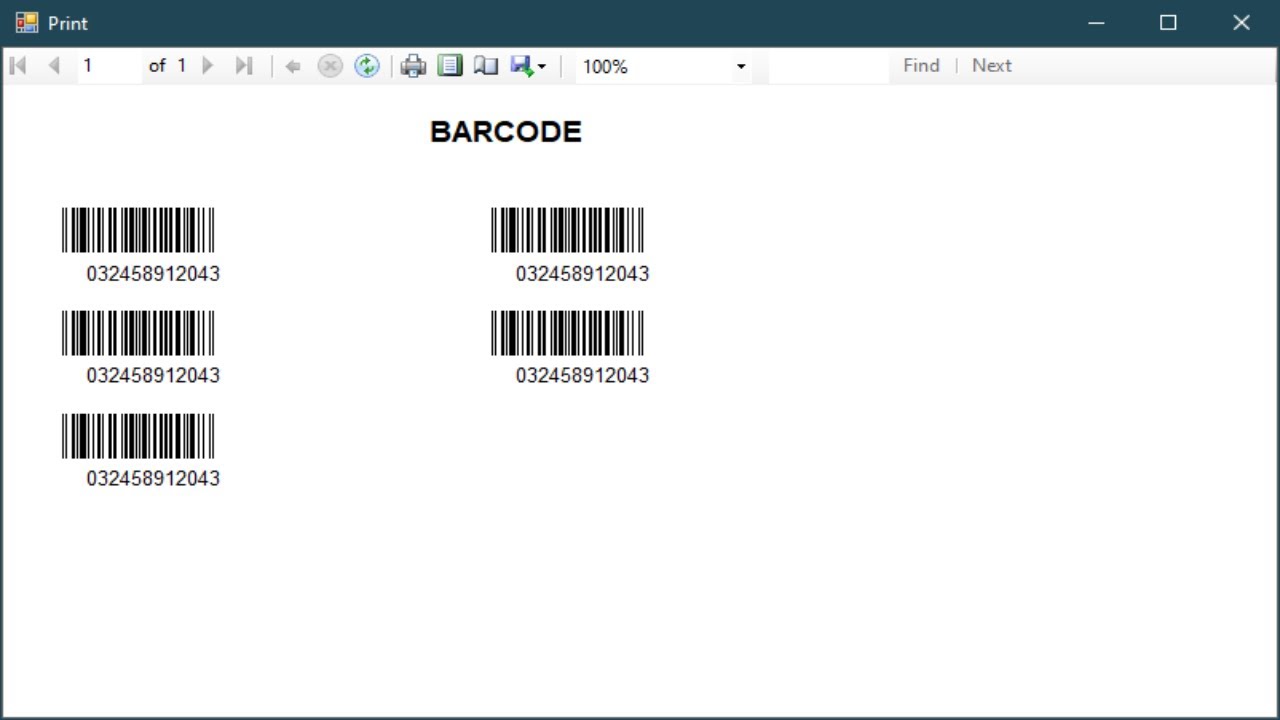This screenshot has height=720, width=1280.
Task: Click the middle-right barcode image
Action: 567,333
